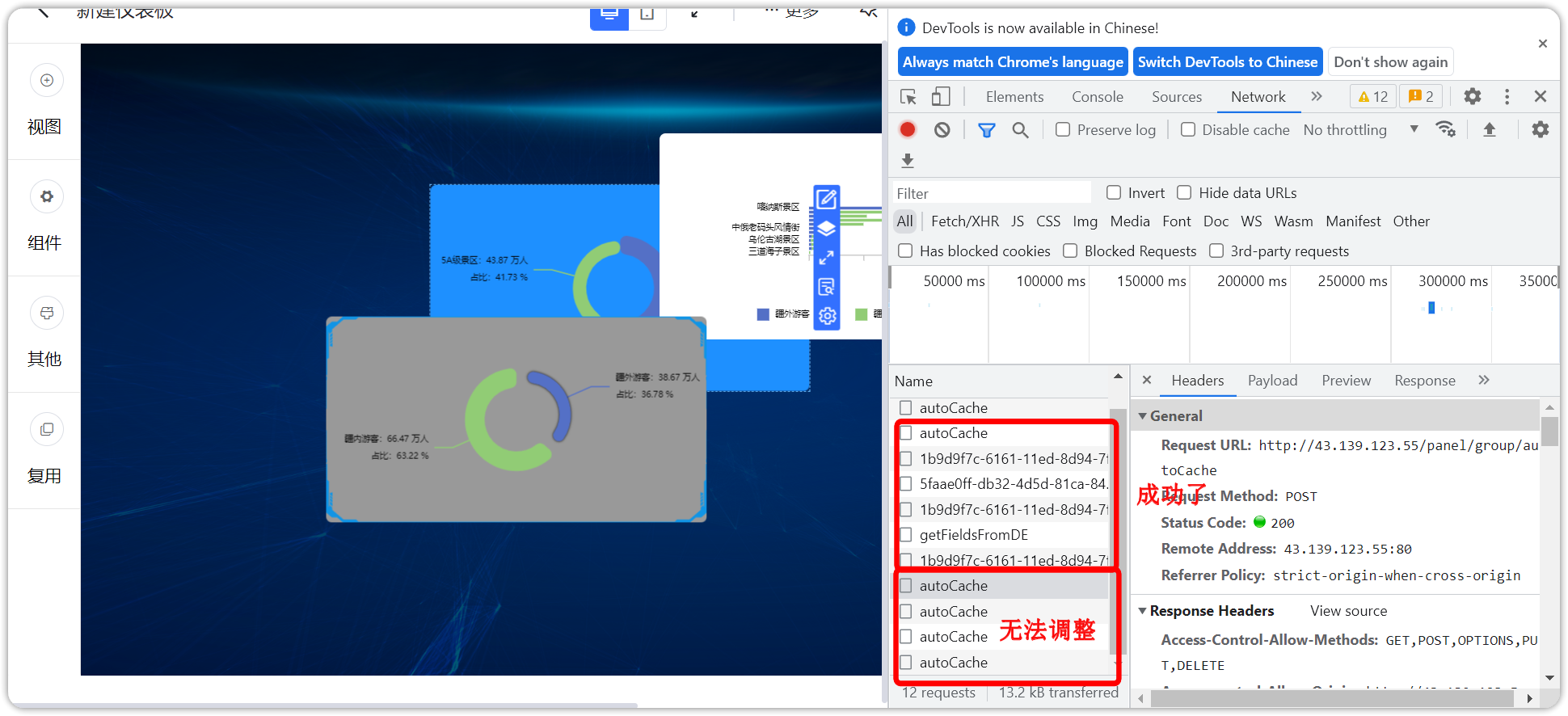
Task: Sort requests by Name column arrow
Action: [x=1118, y=376]
